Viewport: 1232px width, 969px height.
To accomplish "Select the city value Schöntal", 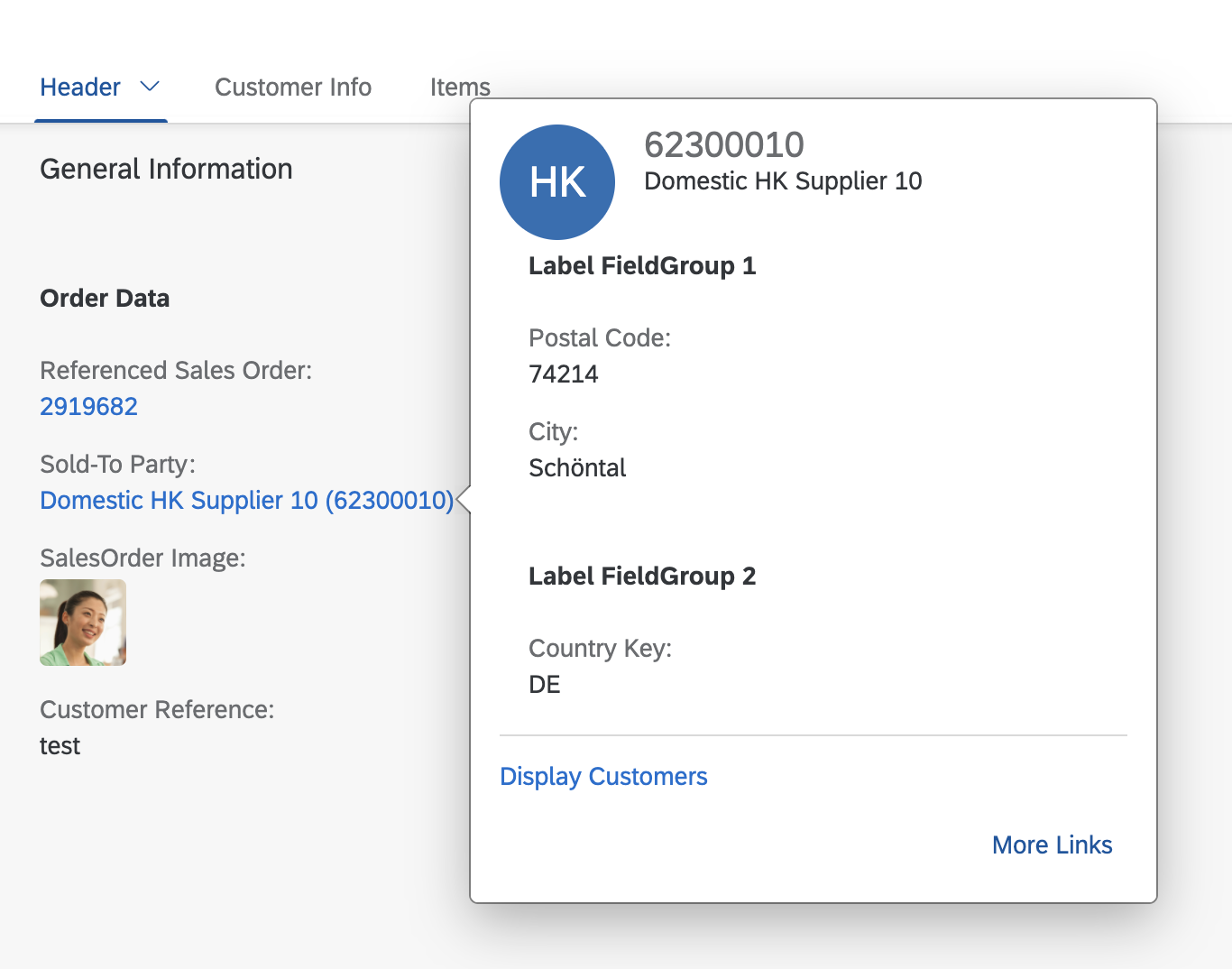I will tap(577, 468).
